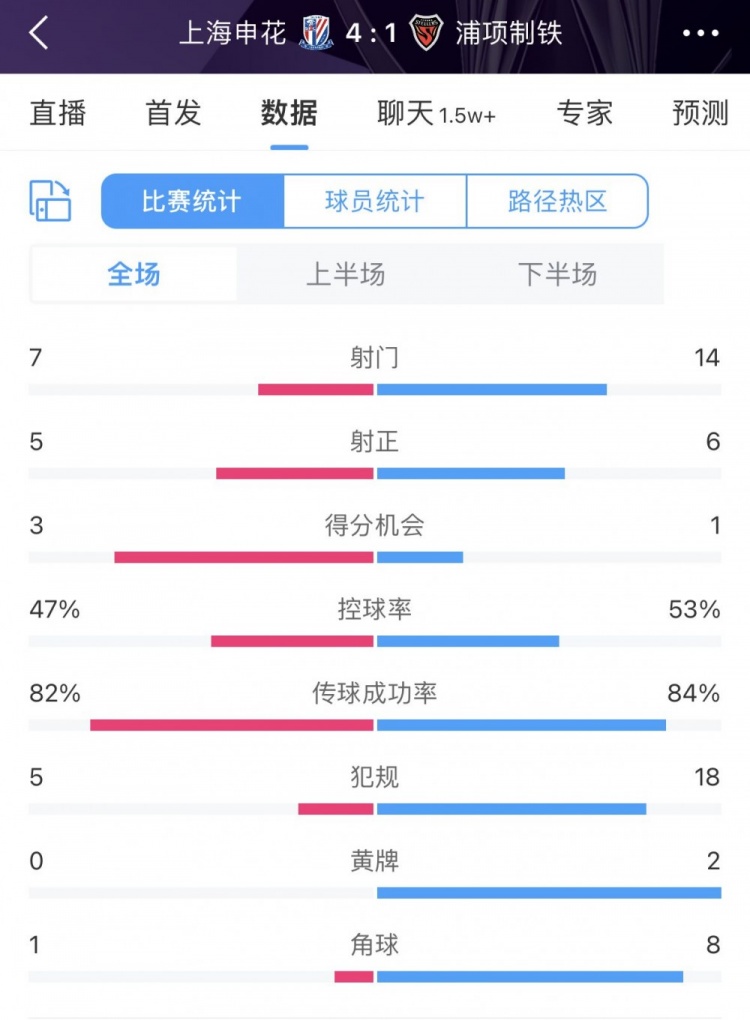Image resolution: width=750 pixels, height=1020 pixels.
Task: Tap the Pohang Steelers team crest
Action: click(x=426, y=34)
